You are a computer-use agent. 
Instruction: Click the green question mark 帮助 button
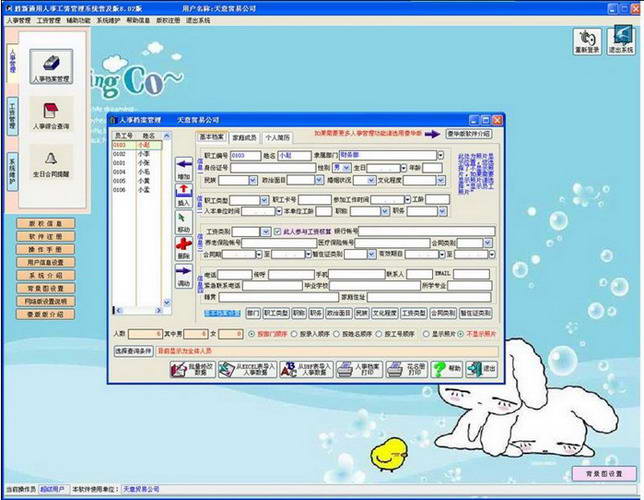coord(446,369)
